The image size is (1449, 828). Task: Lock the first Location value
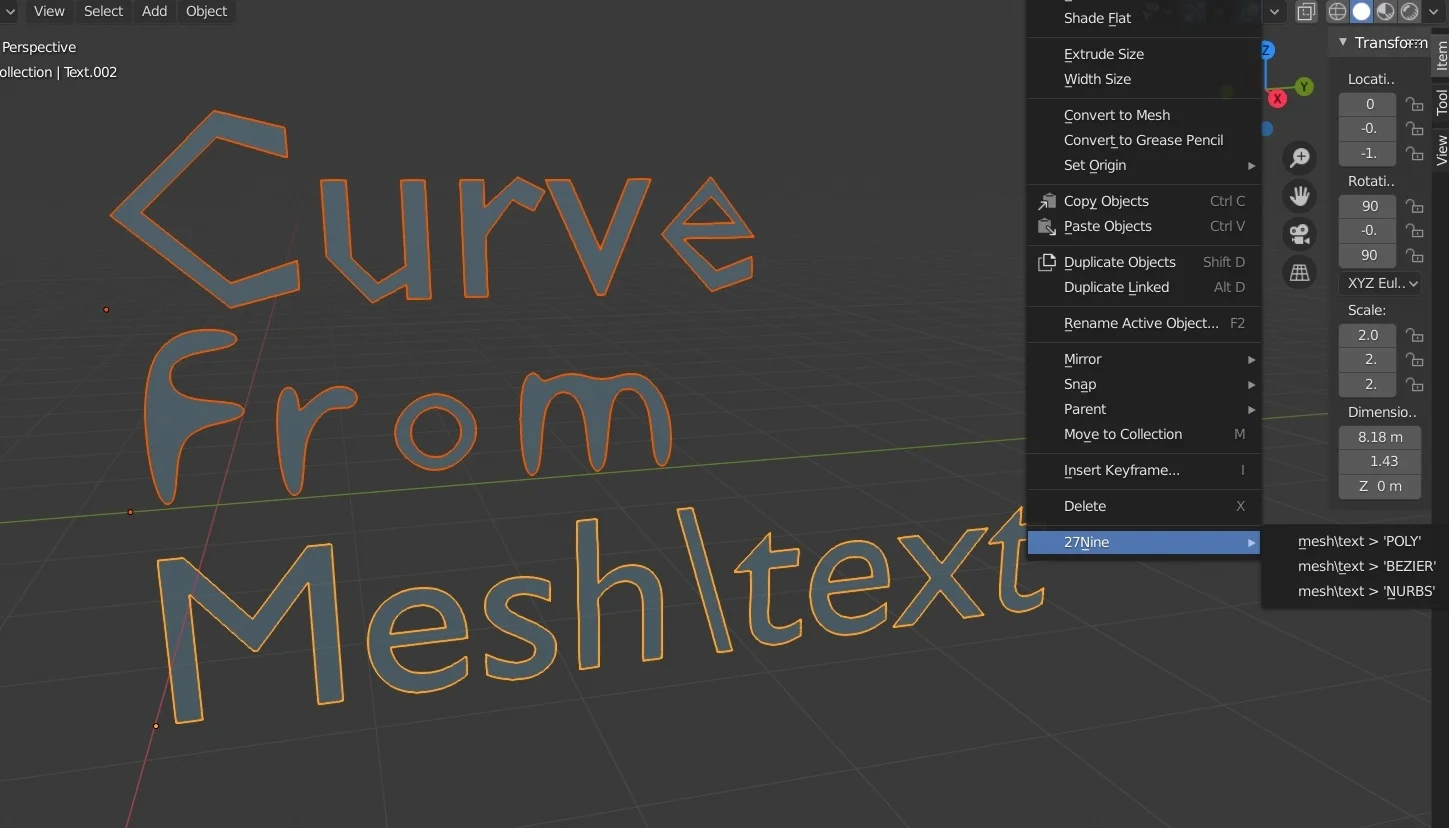click(1414, 104)
